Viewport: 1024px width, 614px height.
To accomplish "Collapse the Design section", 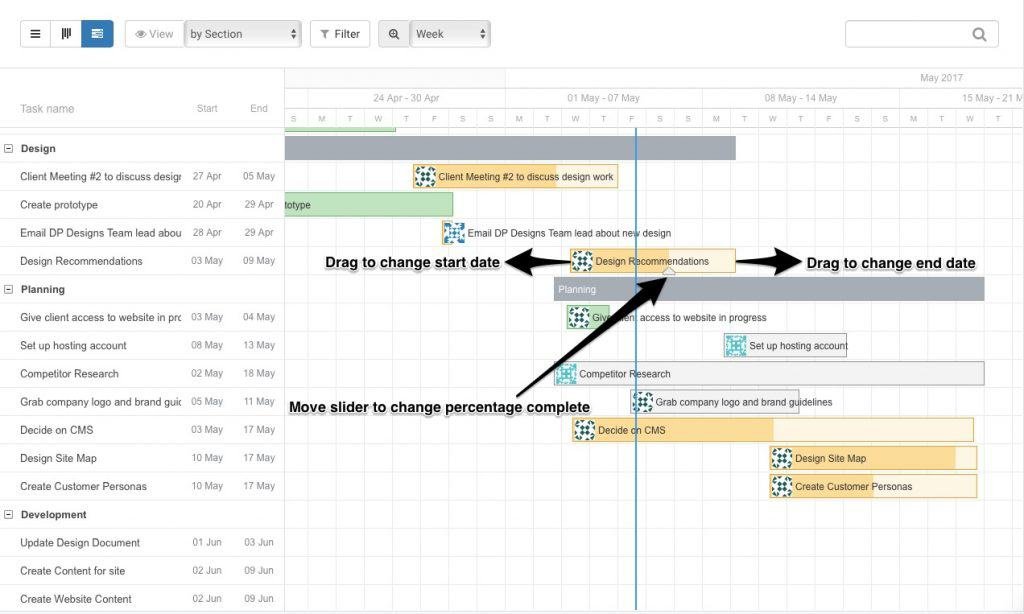I will point(10,148).
